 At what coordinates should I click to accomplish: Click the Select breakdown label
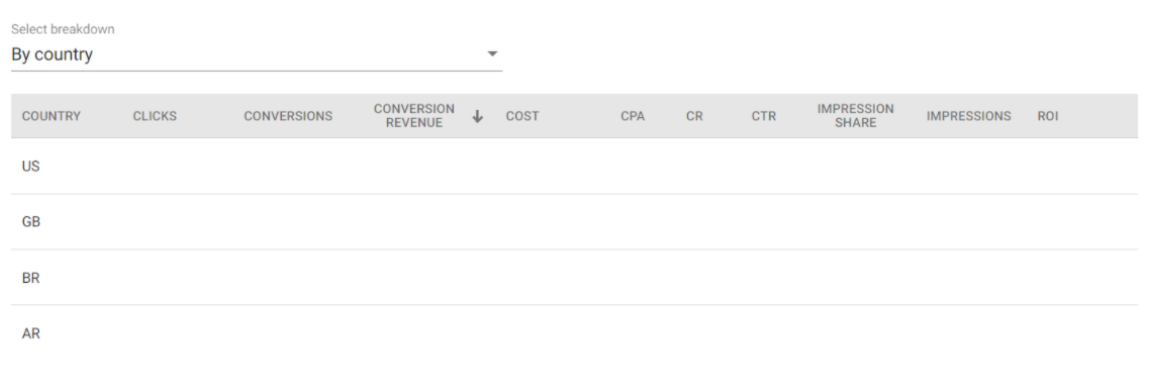coord(63,30)
